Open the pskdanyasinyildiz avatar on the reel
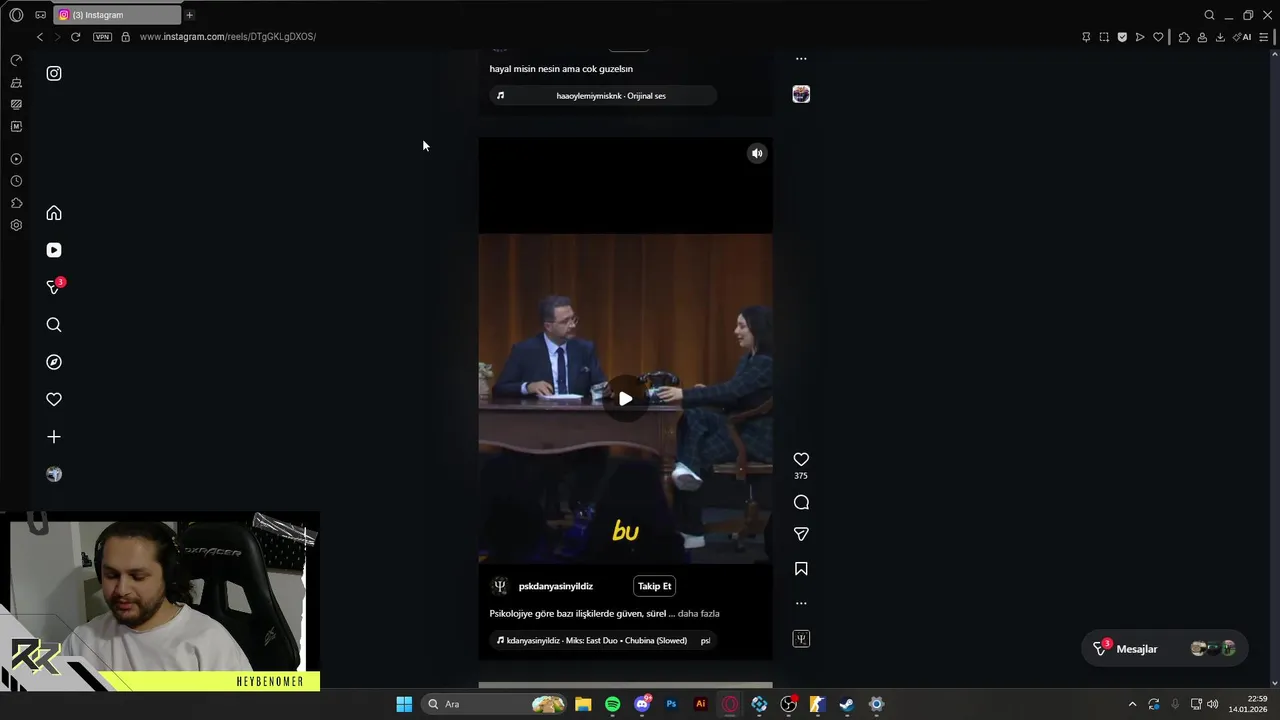The image size is (1280, 720). pyautogui.click(x=500, y=586)
